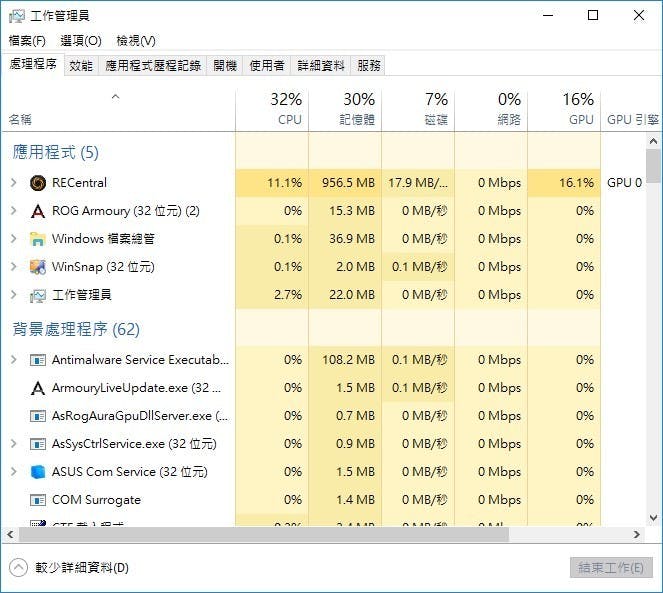Click the Antimalware Service Executable icon
663x593 pixels.
[38, 360]
